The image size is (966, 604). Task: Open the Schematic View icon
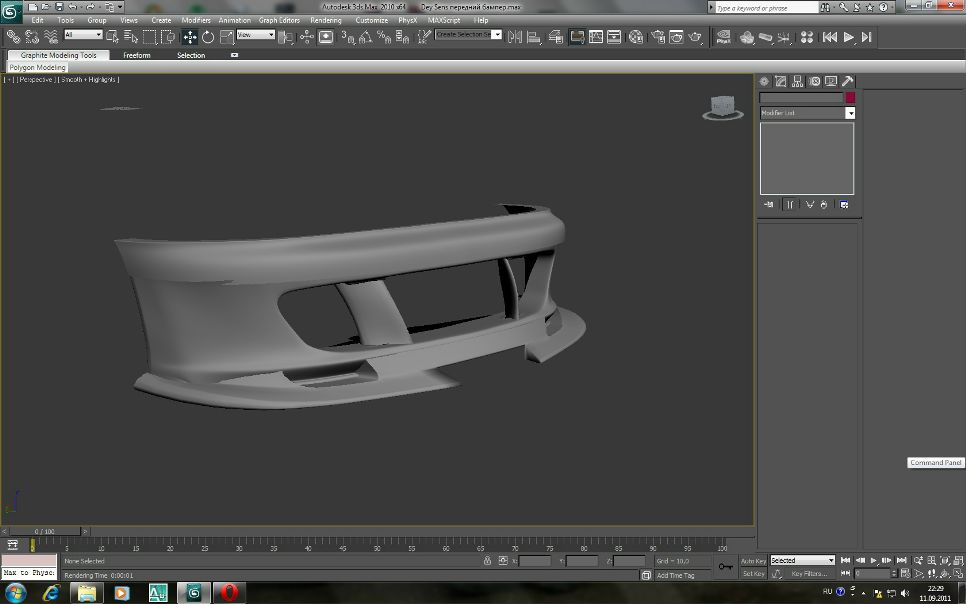(x=614, y=37)
